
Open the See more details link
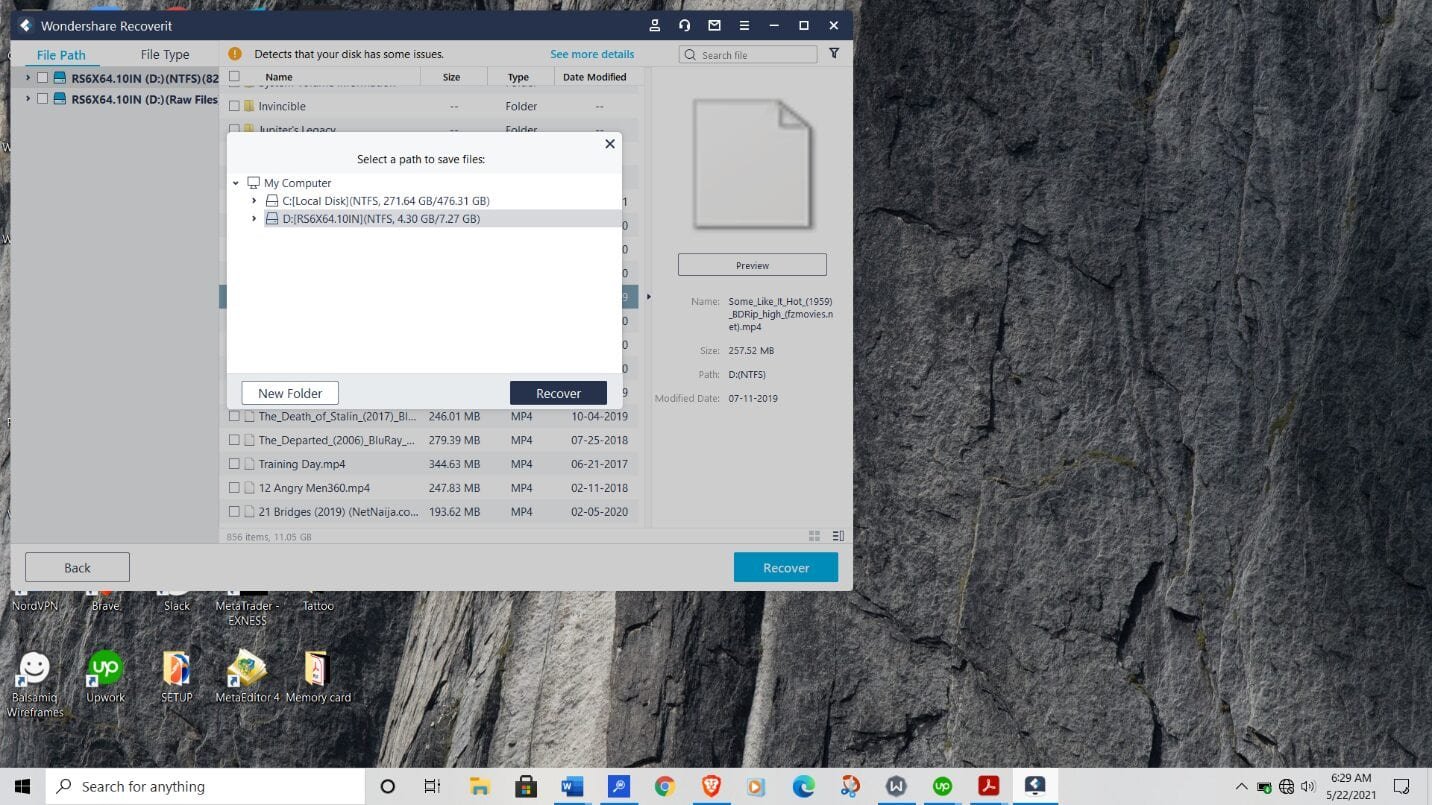pos(592,54)
